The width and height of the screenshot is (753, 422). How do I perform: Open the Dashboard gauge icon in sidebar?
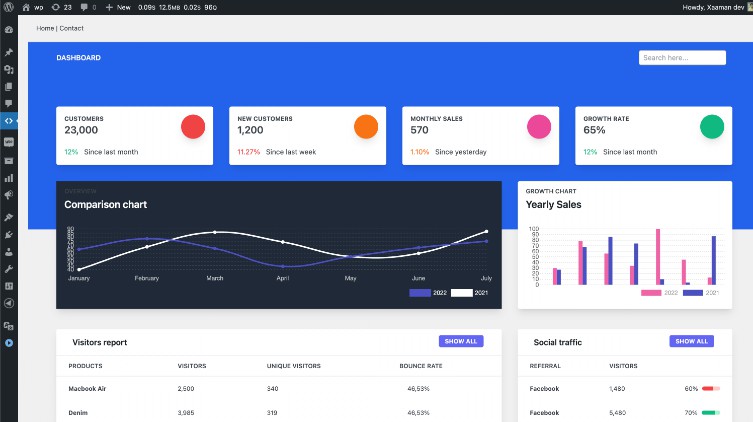[x=9, y=30]
